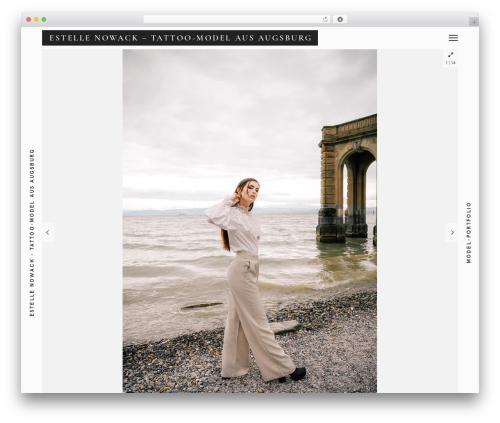
Task: Click the slide counter 1 | 14
Action: (450, 63)
